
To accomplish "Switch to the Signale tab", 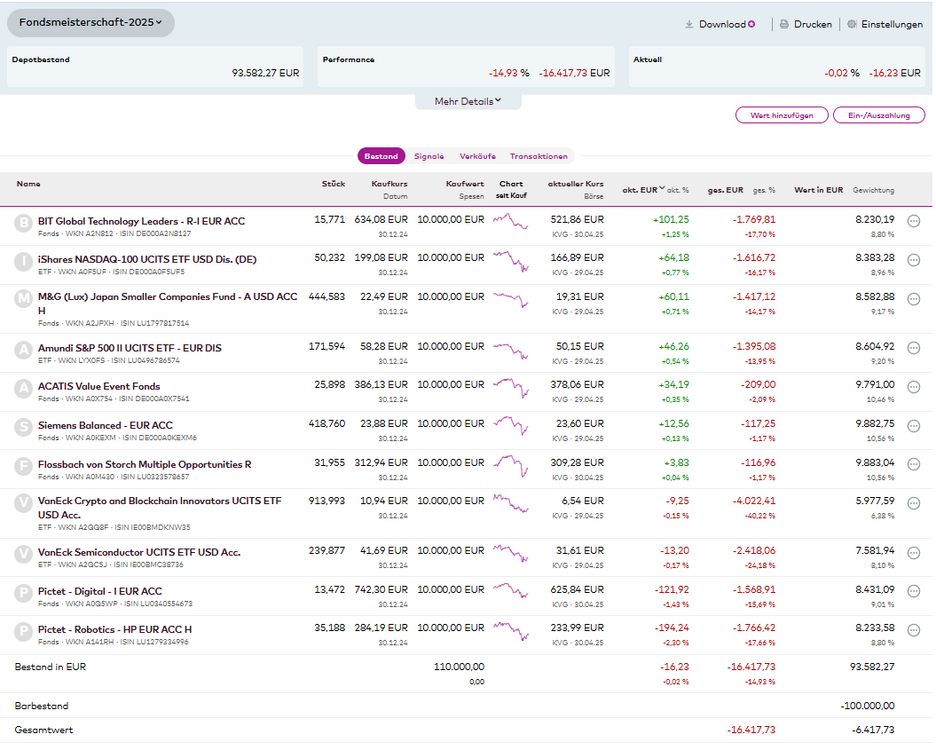I will [429, 156].
